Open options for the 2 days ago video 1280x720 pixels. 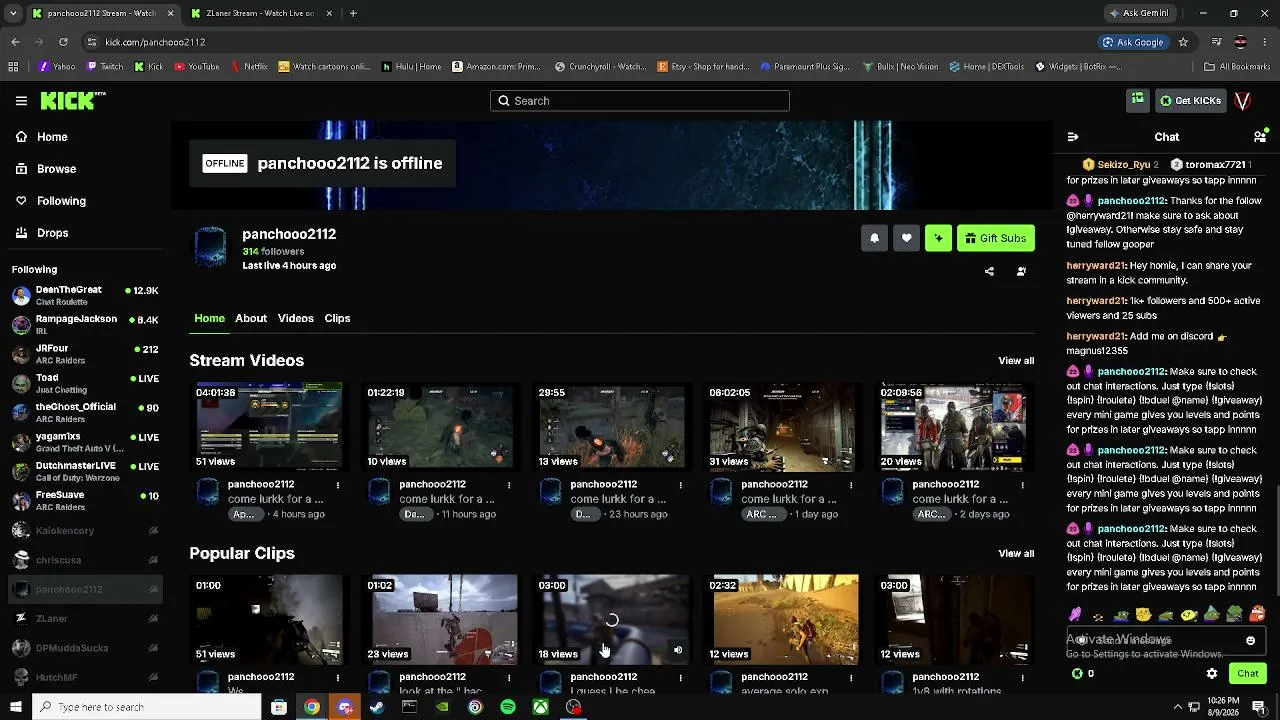(1023, 485)
